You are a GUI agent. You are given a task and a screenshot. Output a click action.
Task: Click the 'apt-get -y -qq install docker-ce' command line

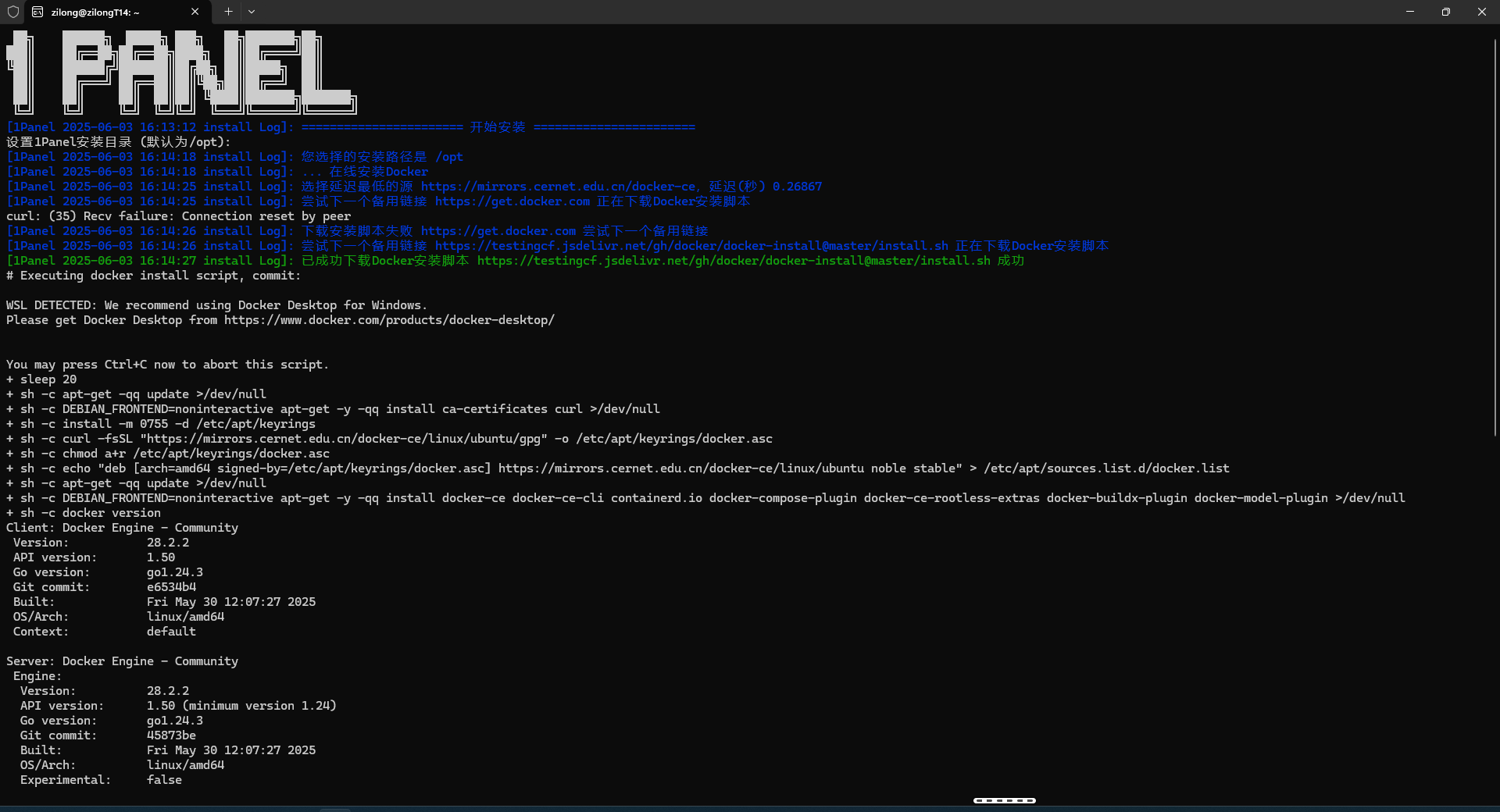click(x=705, y=498)
